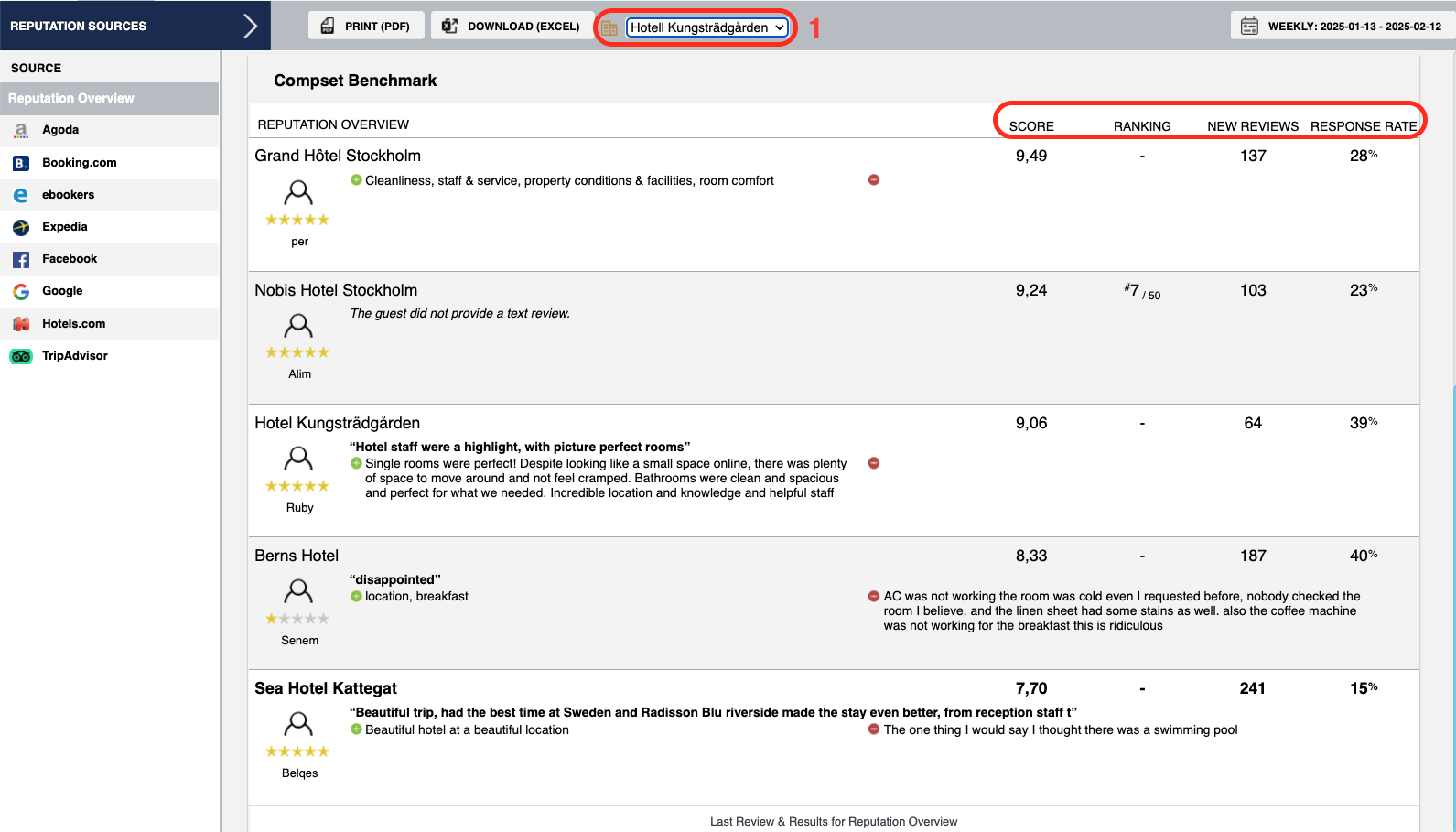Image resolution: width=1456 pixels, height=832 pixels.
Task: Select ebookers source
Action: pyautogui.click(x=109, y=195)
